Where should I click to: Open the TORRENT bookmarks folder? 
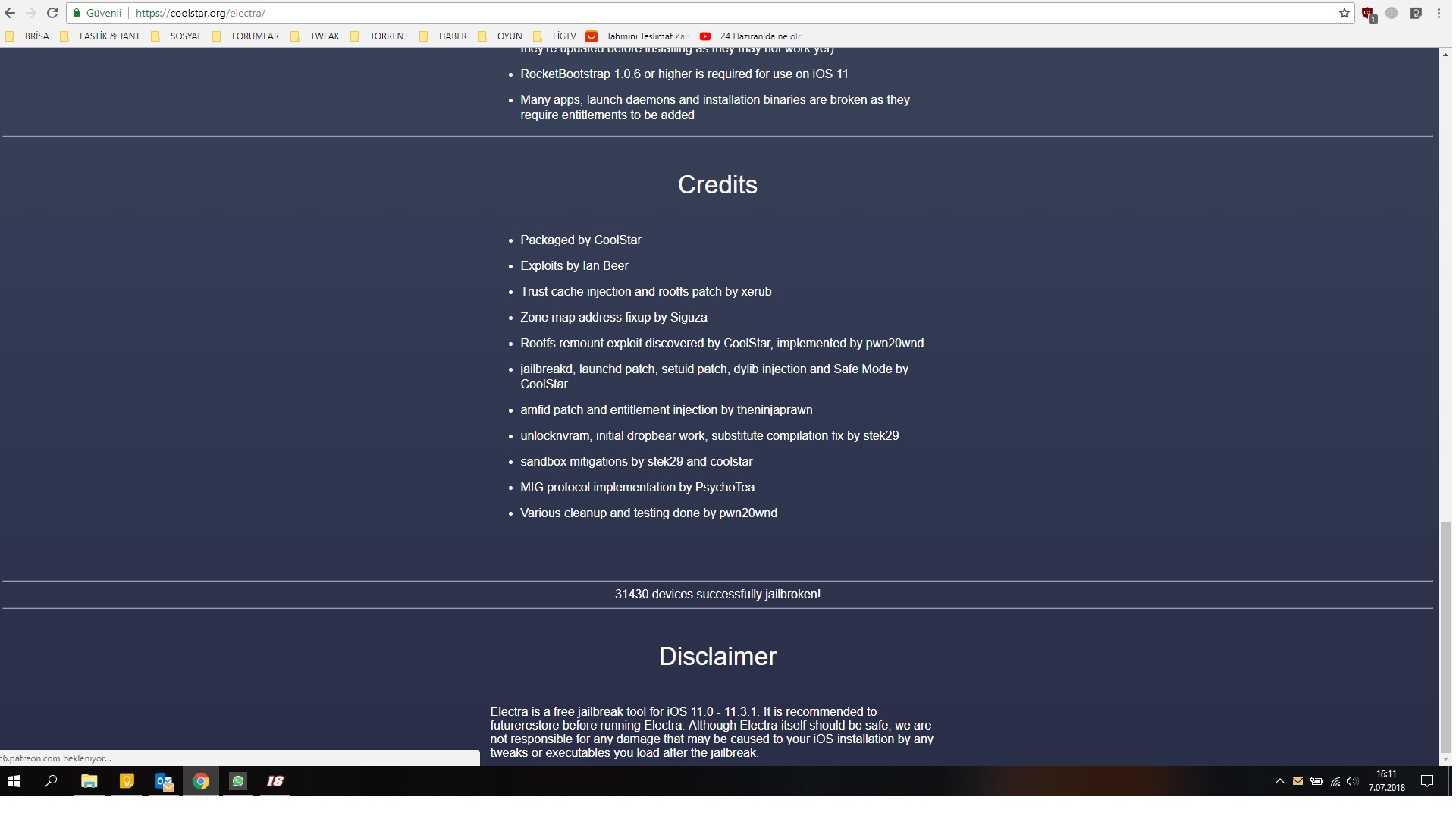coord(380,36)
